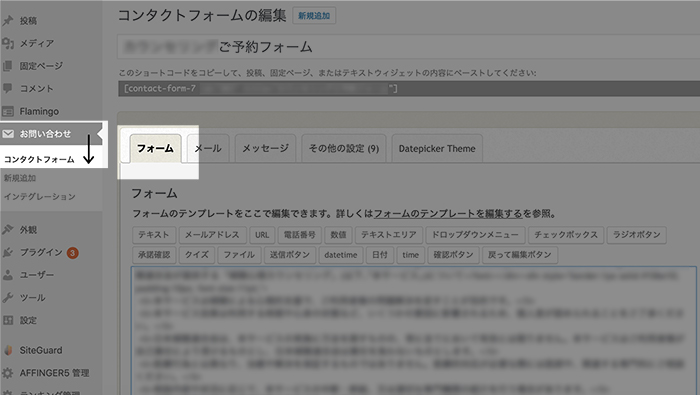Image resolution: width=700 pixels, height=395 pixels.
Task: Insert a URL tag
Action: (x=262, y=235)
